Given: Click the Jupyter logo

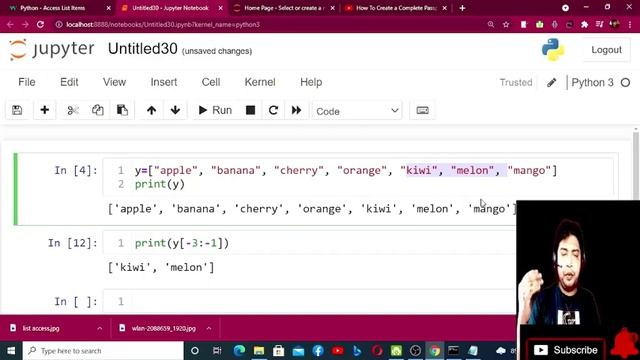Looking at the screenshot, I should pyautogui.click(x=52, y=49).
